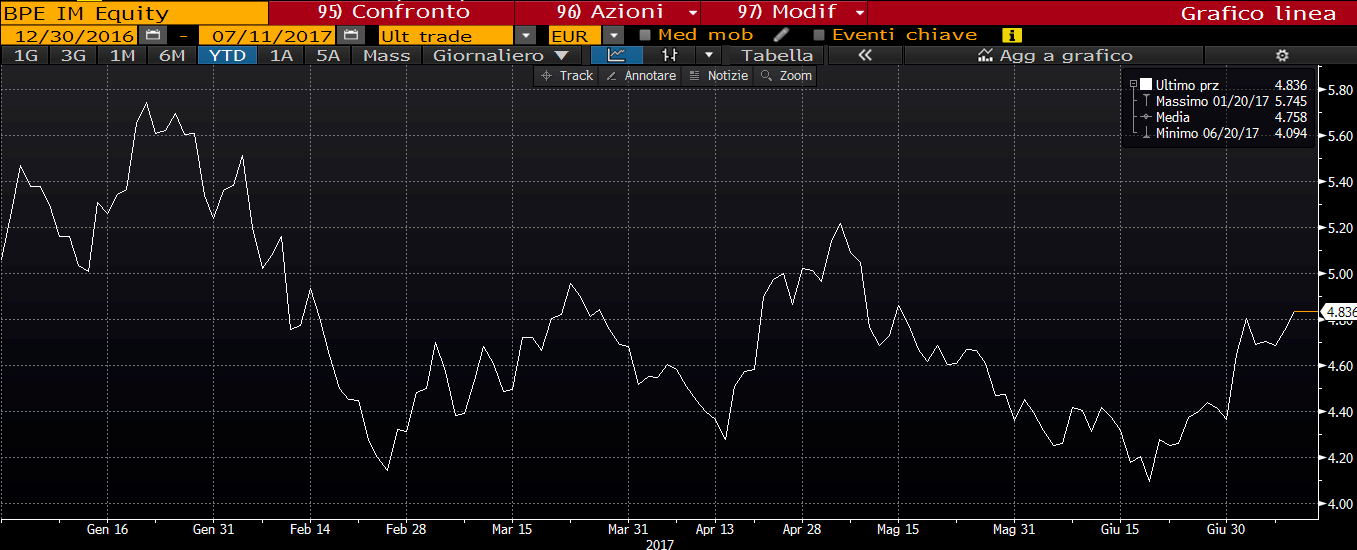This screenshot has height=550, width=1357.
Task: Activate the Track crosshair tool
Action: tap(567, 76)
